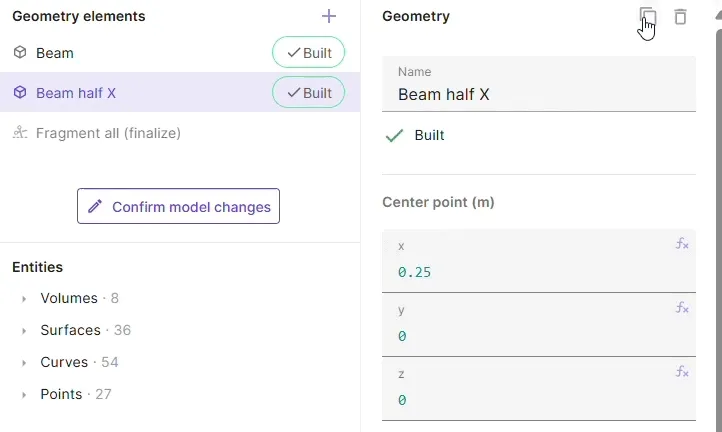Expand the Volumes entity list

point(24,299)
